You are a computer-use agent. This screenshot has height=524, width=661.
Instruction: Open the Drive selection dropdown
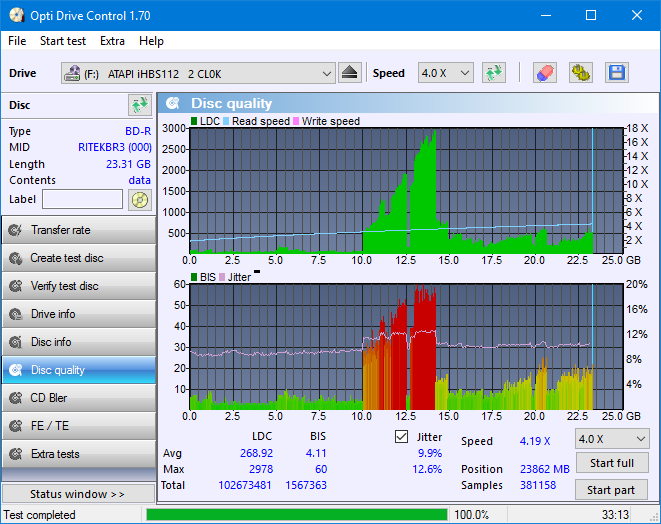click(x=198, y=73)
